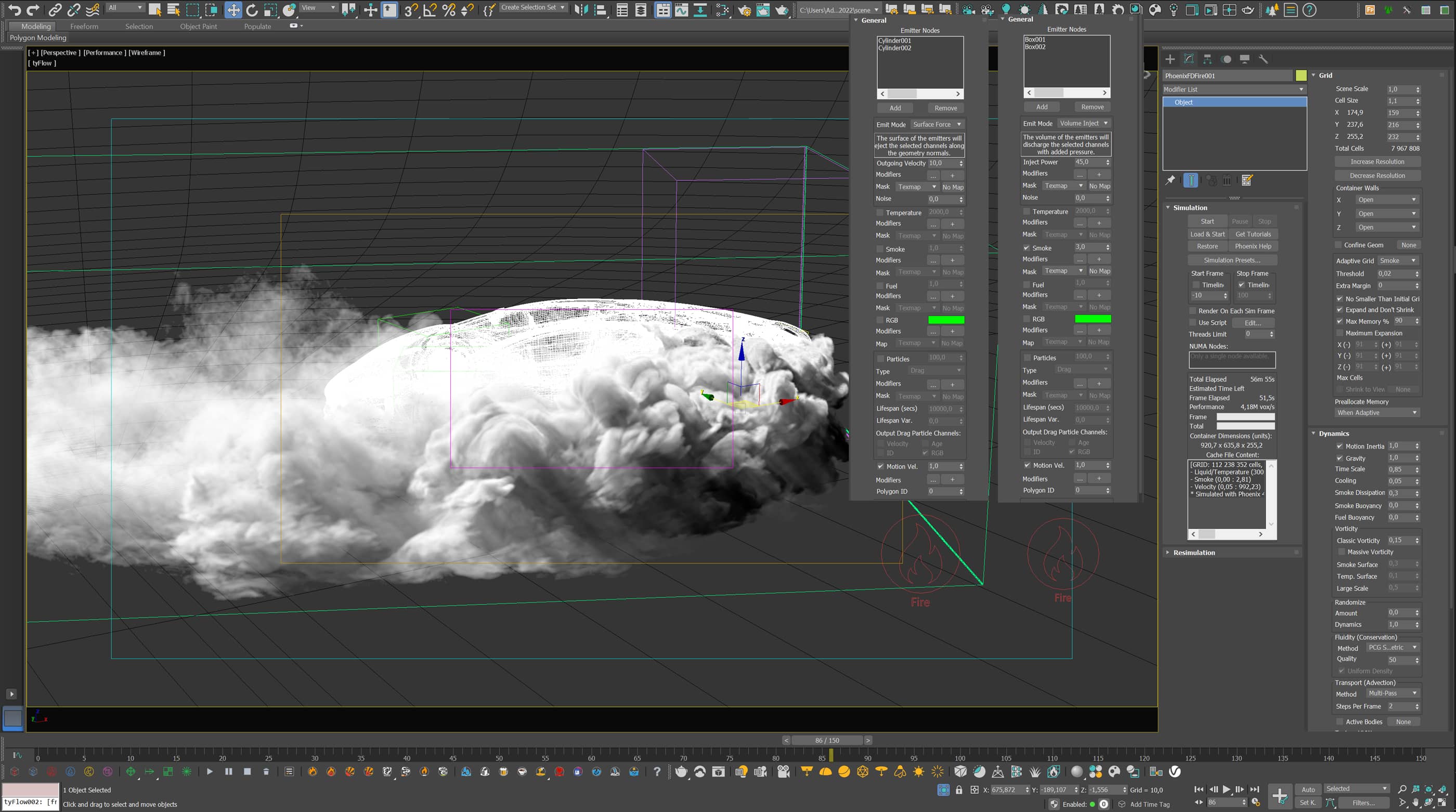Select the Move transform tool
1456x812 pixels.
233,9
